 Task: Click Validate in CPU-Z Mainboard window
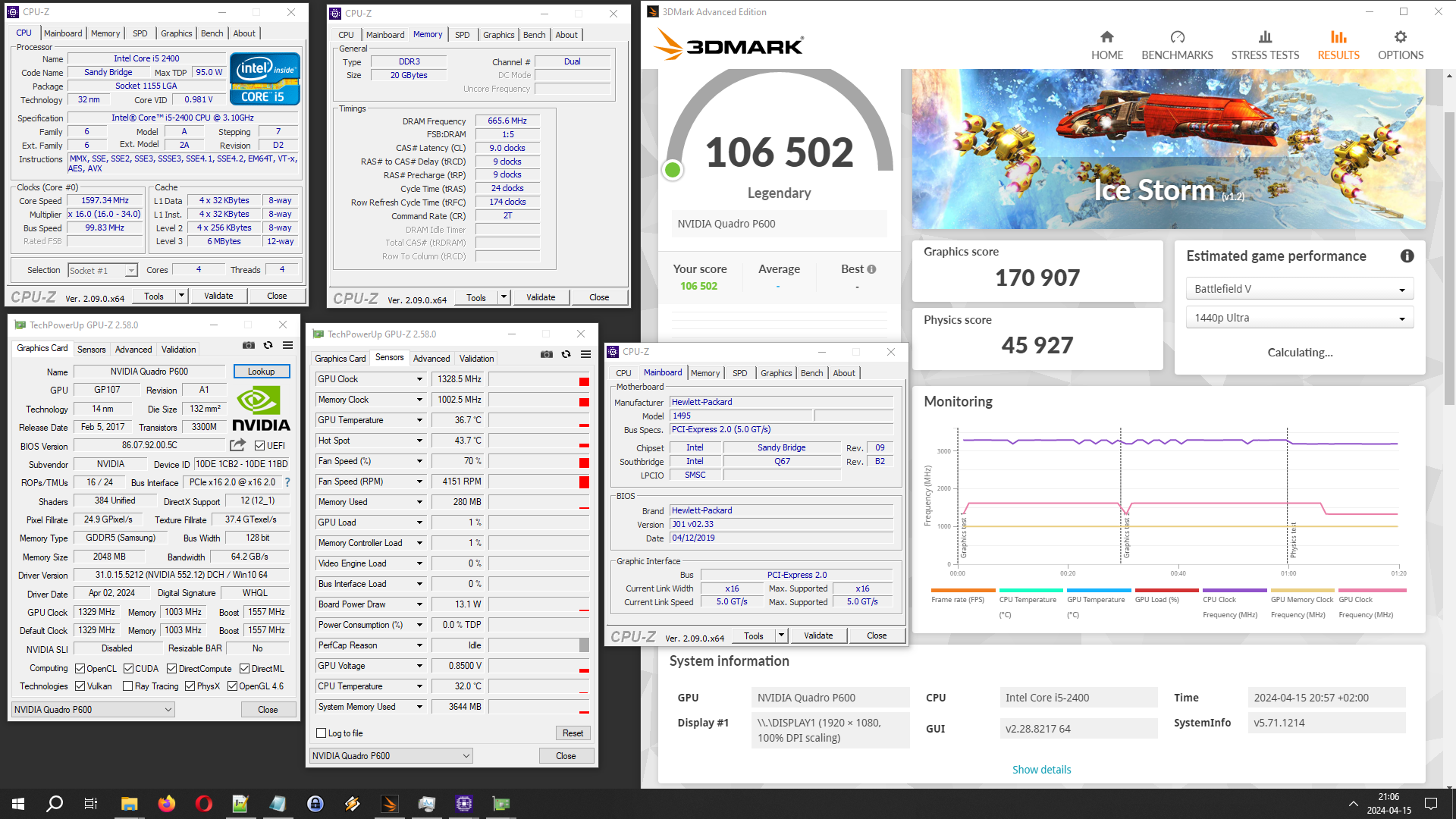[818, 635]
